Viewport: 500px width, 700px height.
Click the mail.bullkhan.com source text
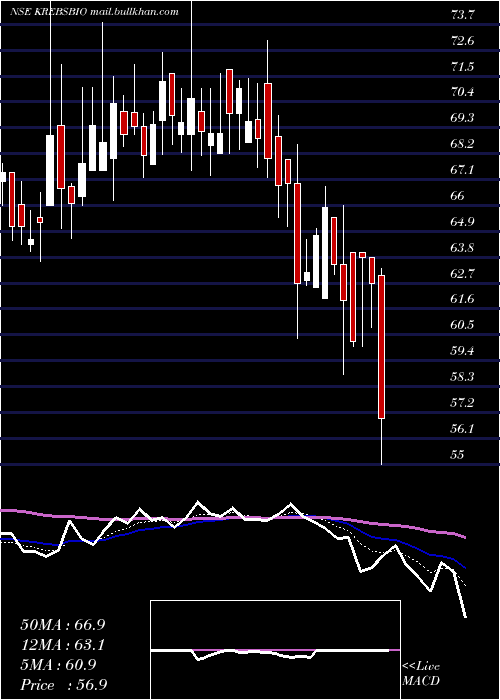[x=134, y=12]
